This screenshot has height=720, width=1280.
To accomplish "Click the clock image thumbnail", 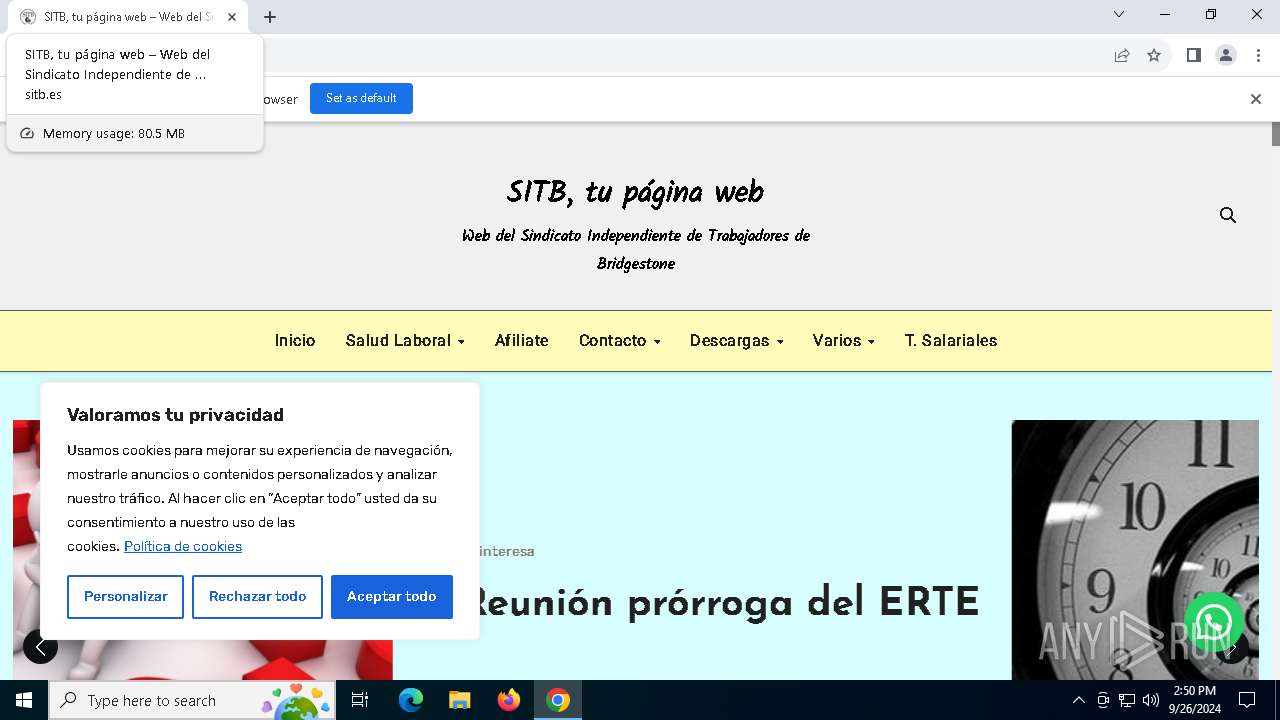I will (1135, 549).
